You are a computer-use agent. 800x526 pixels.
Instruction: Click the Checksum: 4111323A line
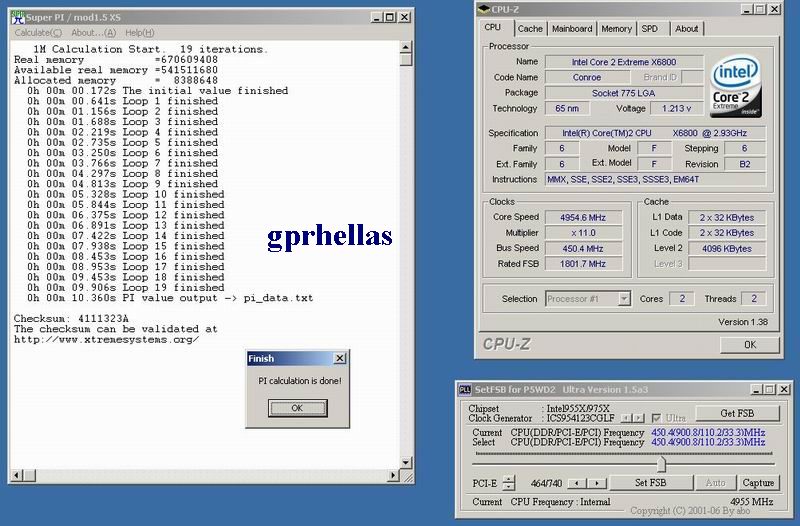(x=71, y=319)
